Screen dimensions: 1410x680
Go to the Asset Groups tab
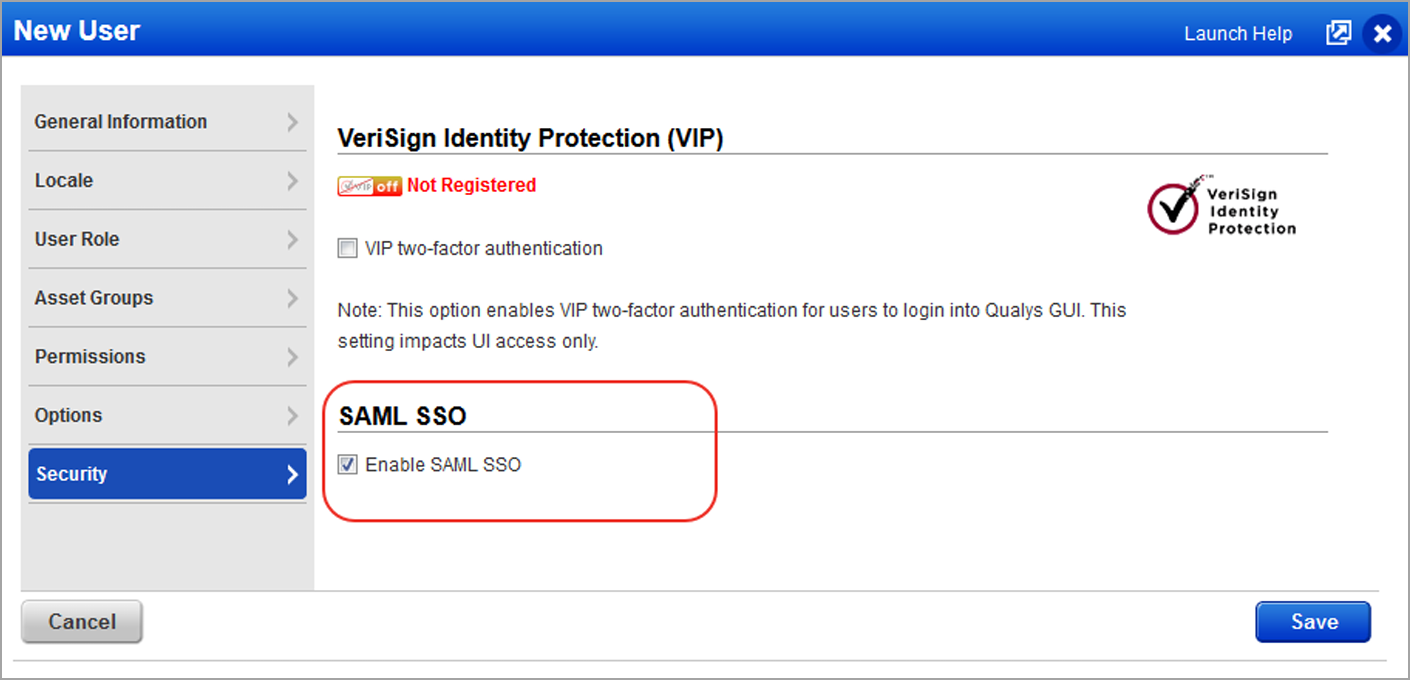94,298
